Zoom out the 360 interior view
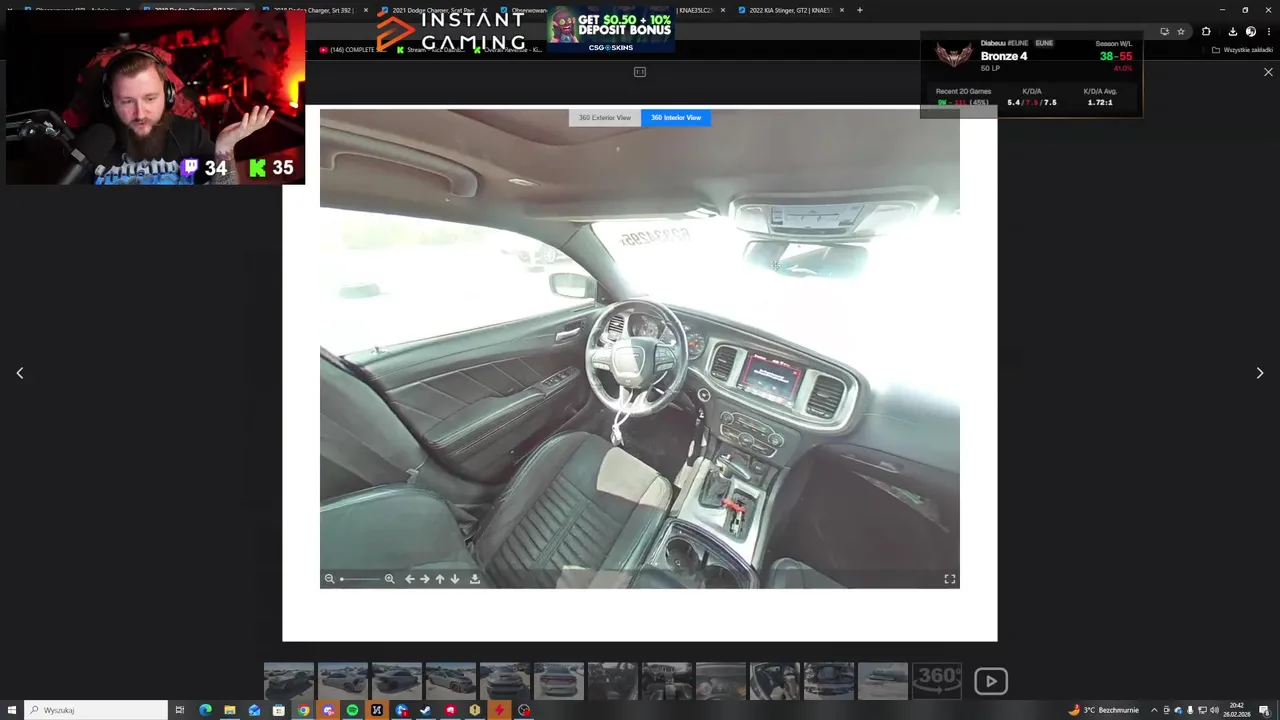 point(329,579)
